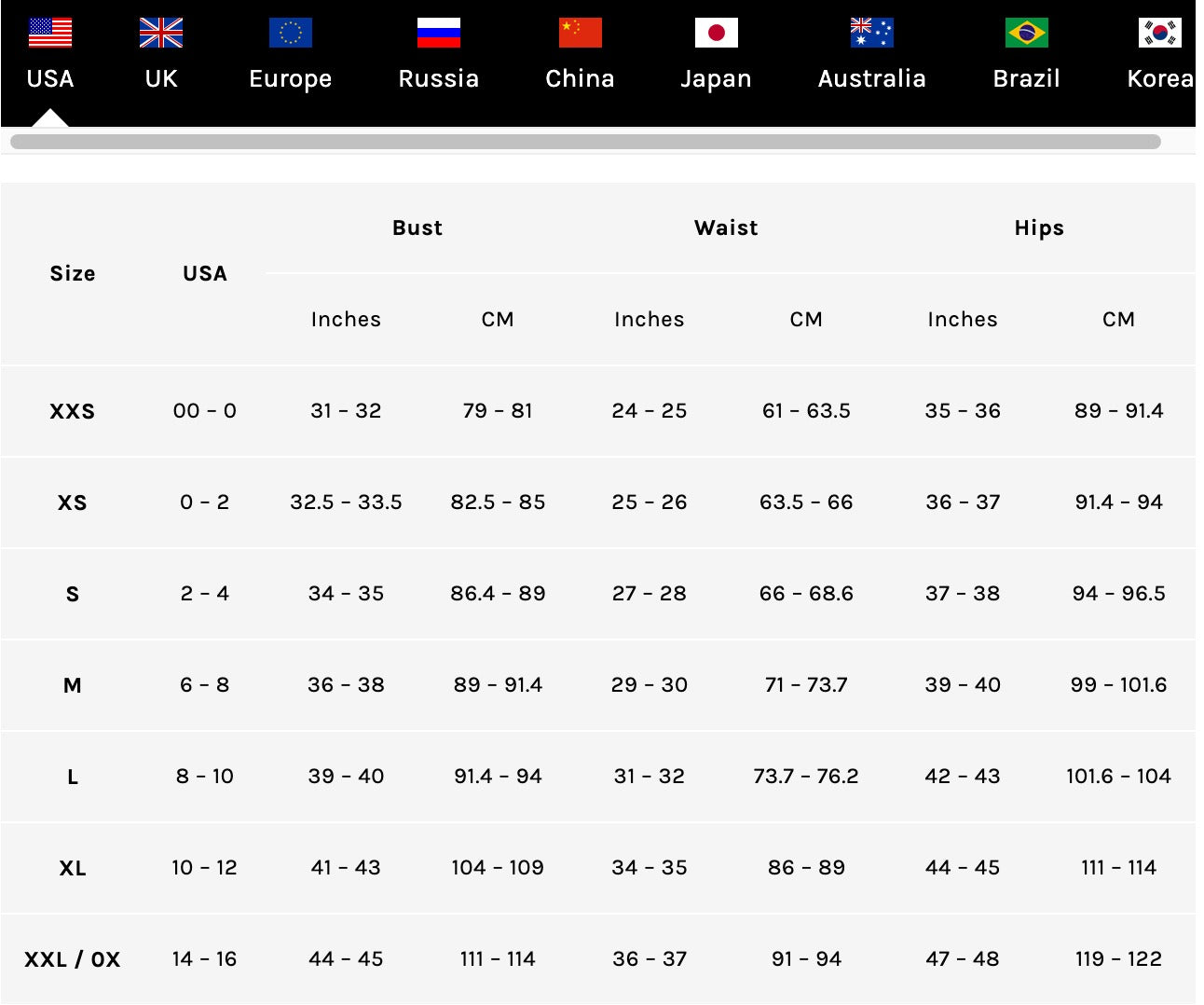
Task: Click the China flag icon
Action: tap(581, 33)
